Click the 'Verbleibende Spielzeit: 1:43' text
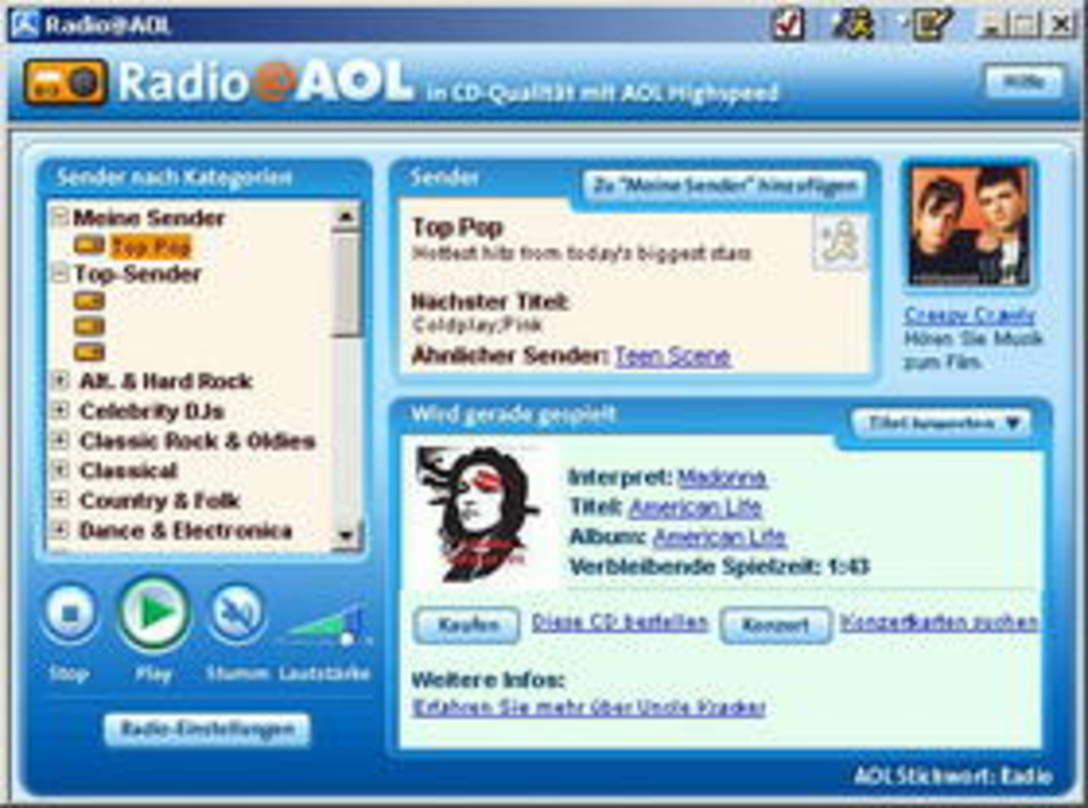The height and width of the screenshot is (808, 1088). click(719, 566)
